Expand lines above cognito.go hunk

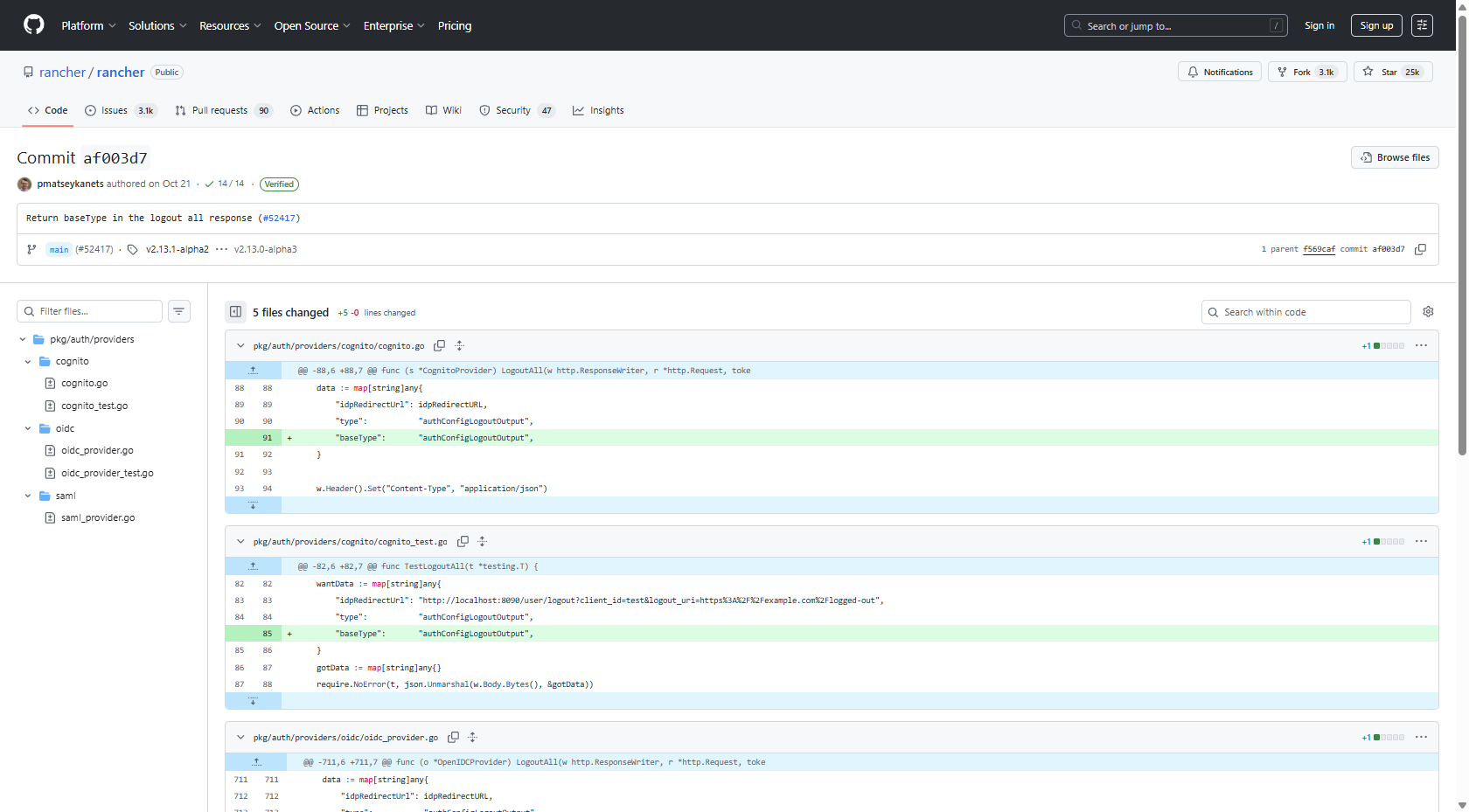tap(253, 371)
